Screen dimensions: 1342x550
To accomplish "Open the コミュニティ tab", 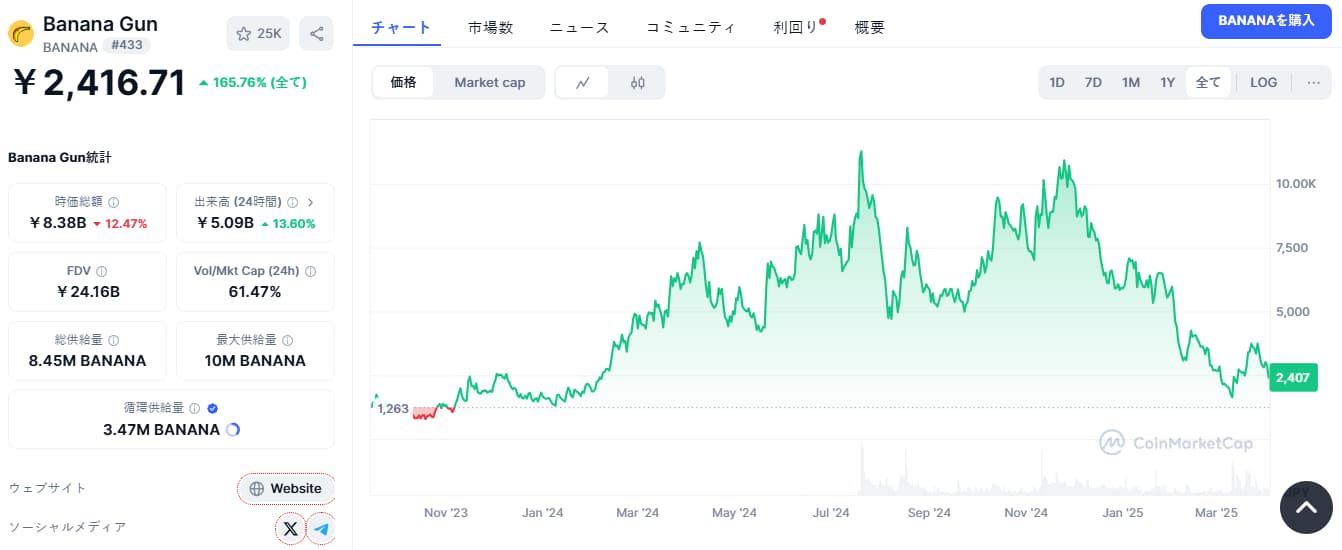I will coord(691,27).
